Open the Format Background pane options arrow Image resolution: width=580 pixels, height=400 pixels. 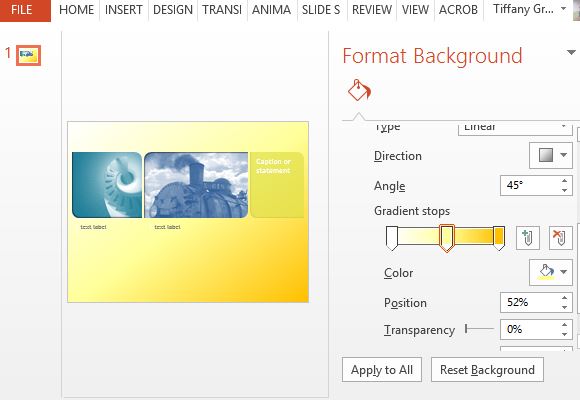pos(571,53)
